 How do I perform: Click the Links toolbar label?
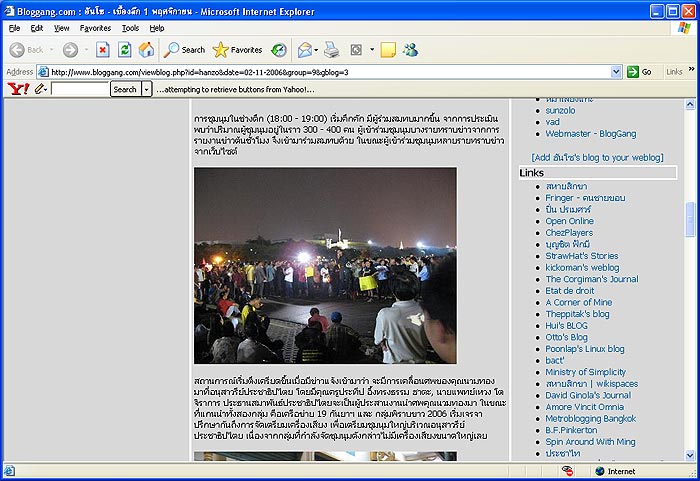674,72
